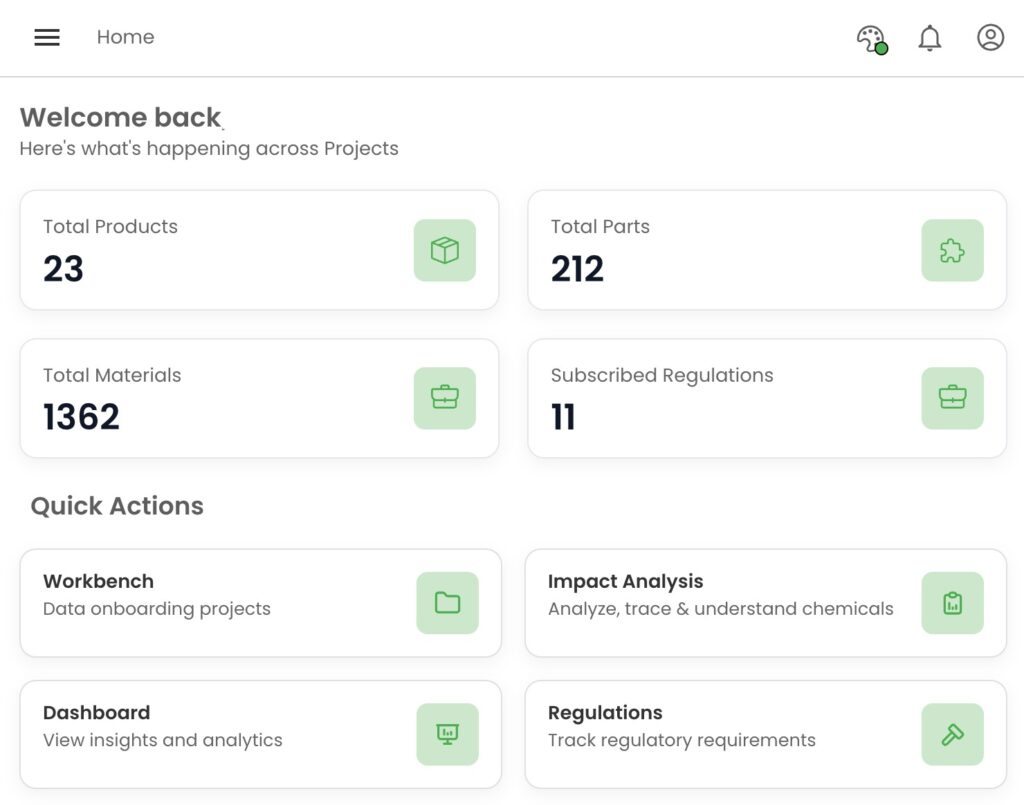Screen dimensions: 1024x805
Task: Click the Total Products box icon
Action: (x=445, y=250)
